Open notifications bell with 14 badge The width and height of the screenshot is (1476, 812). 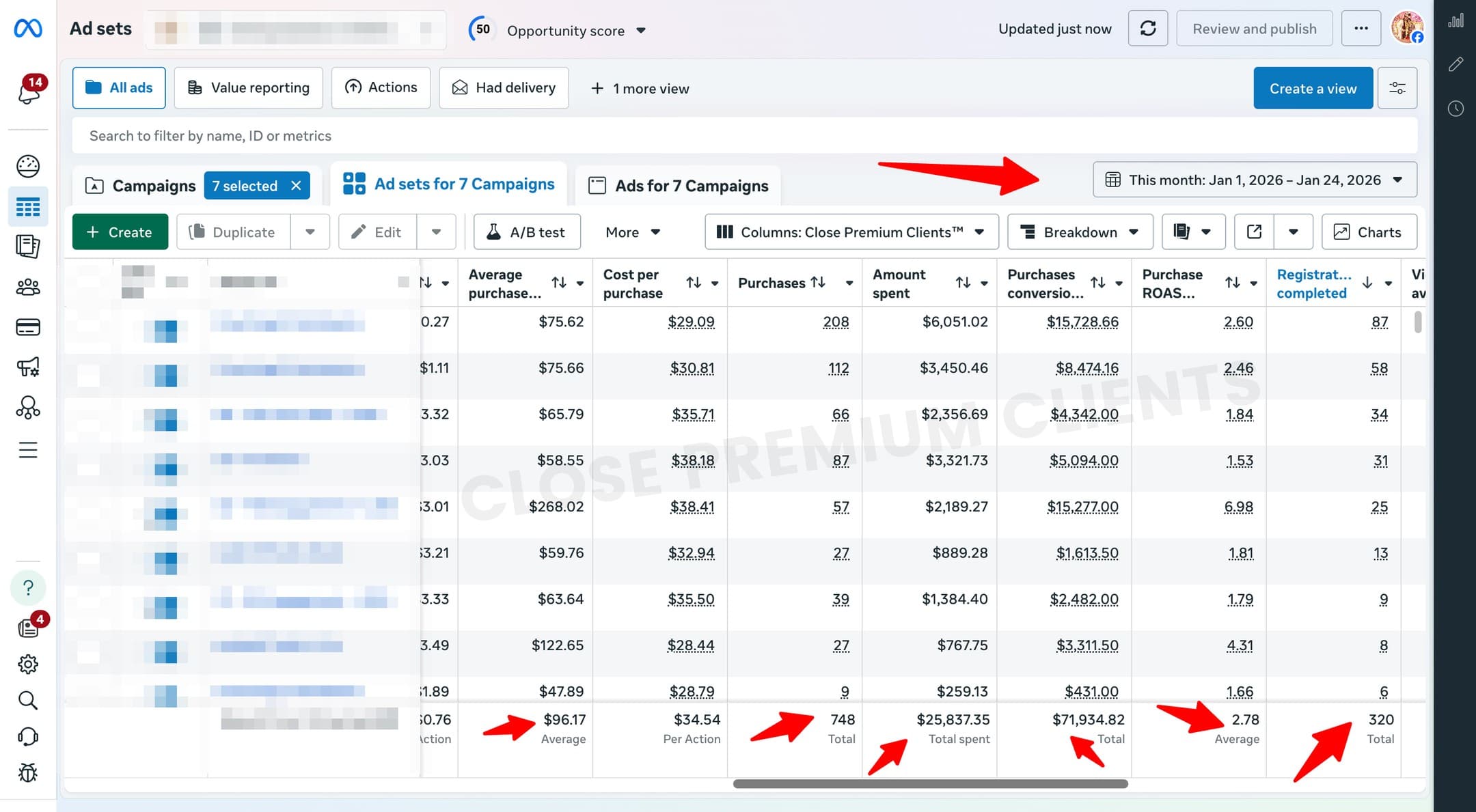pos(29,90)
